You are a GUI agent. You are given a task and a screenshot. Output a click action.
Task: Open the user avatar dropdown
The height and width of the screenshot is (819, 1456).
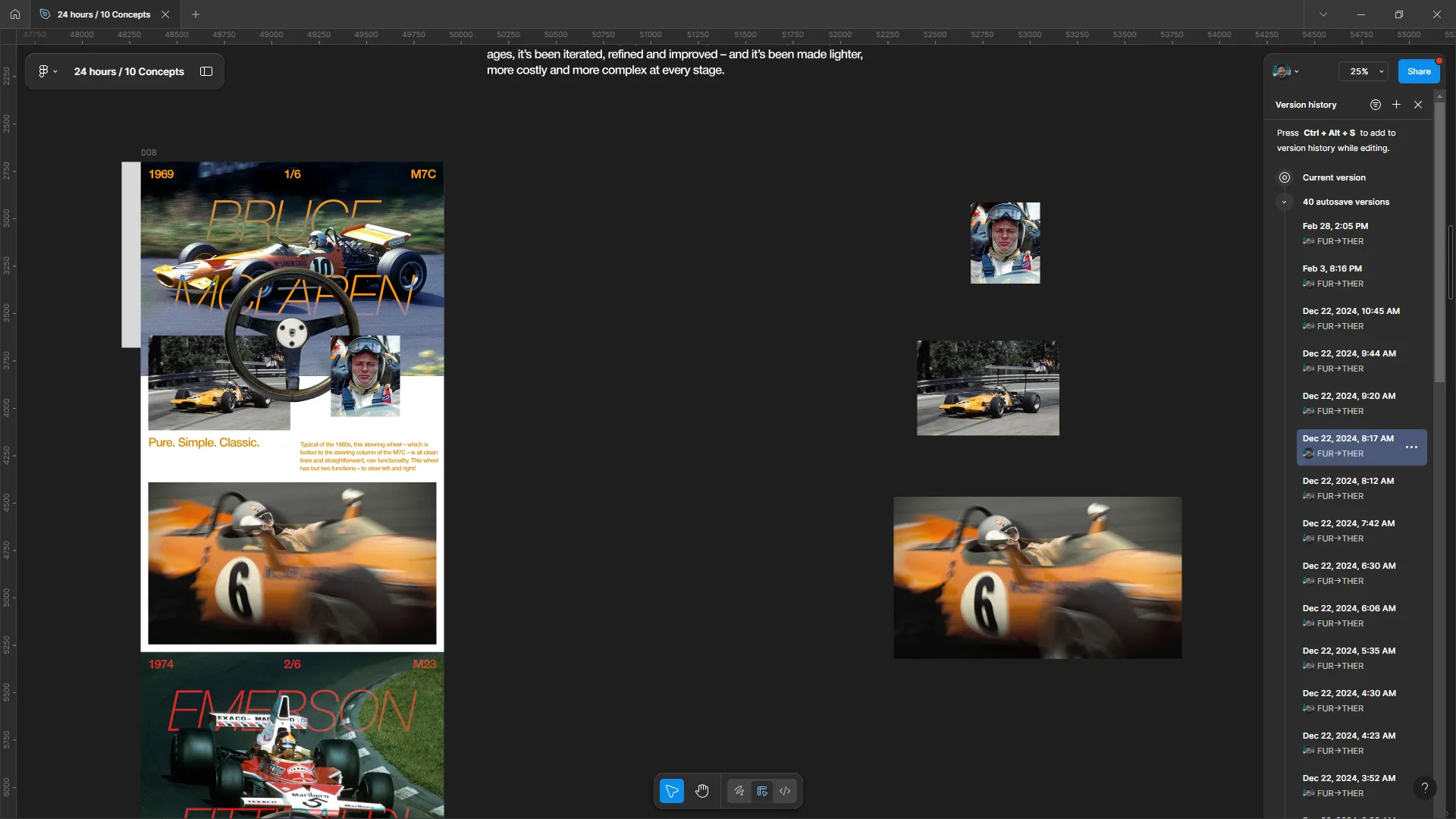pos(1286,71)
